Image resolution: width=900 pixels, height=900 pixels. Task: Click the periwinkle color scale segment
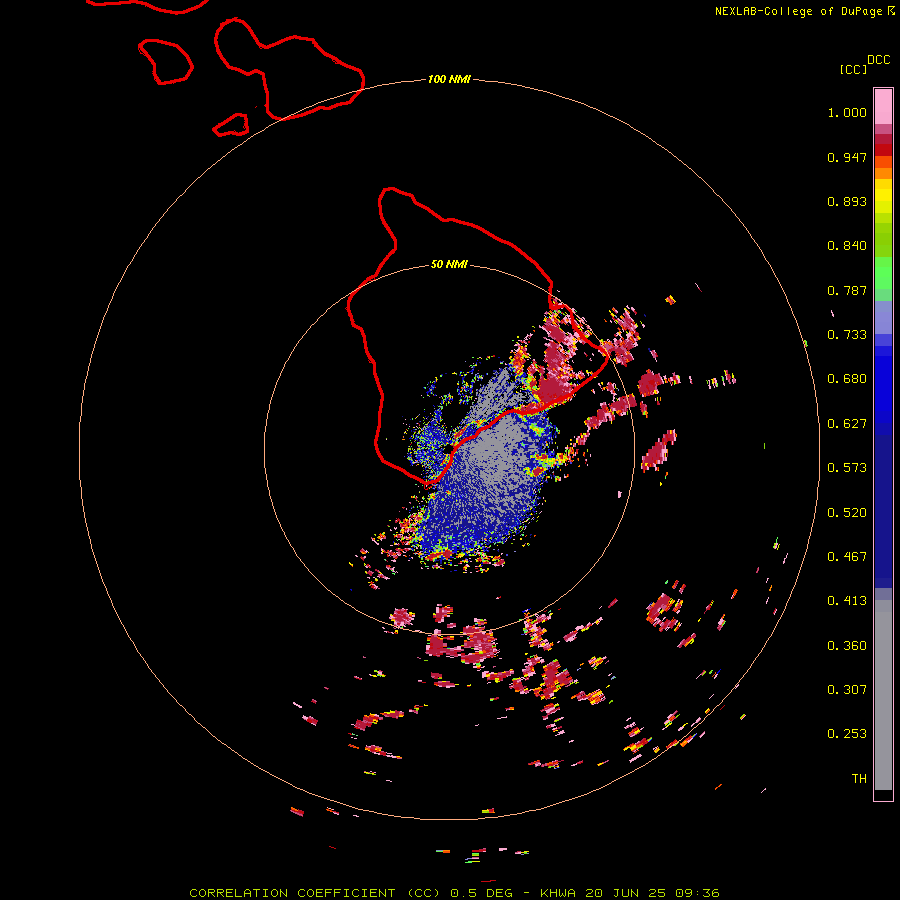point(883,318)
